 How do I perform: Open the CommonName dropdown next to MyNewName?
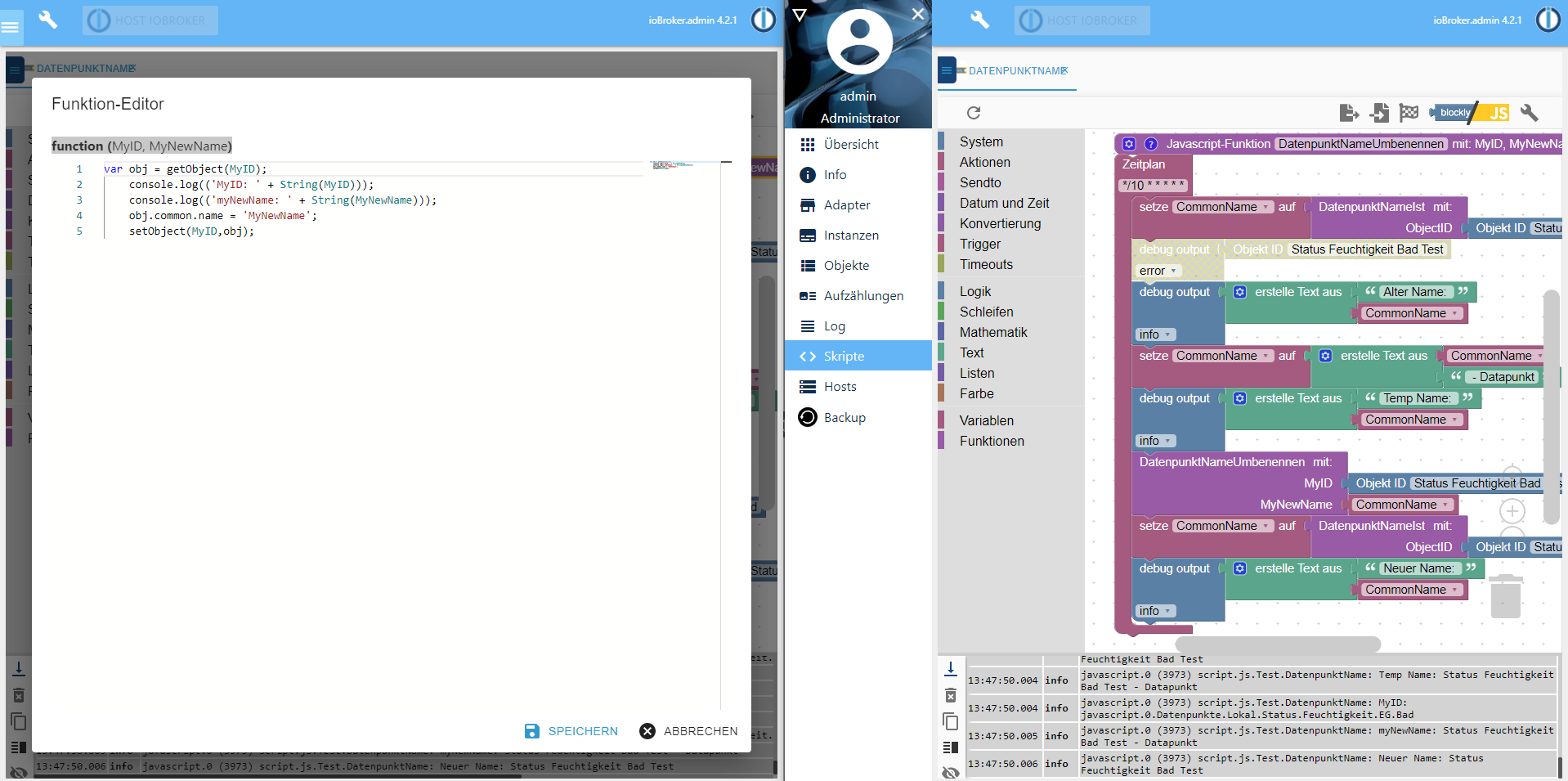1402,505
